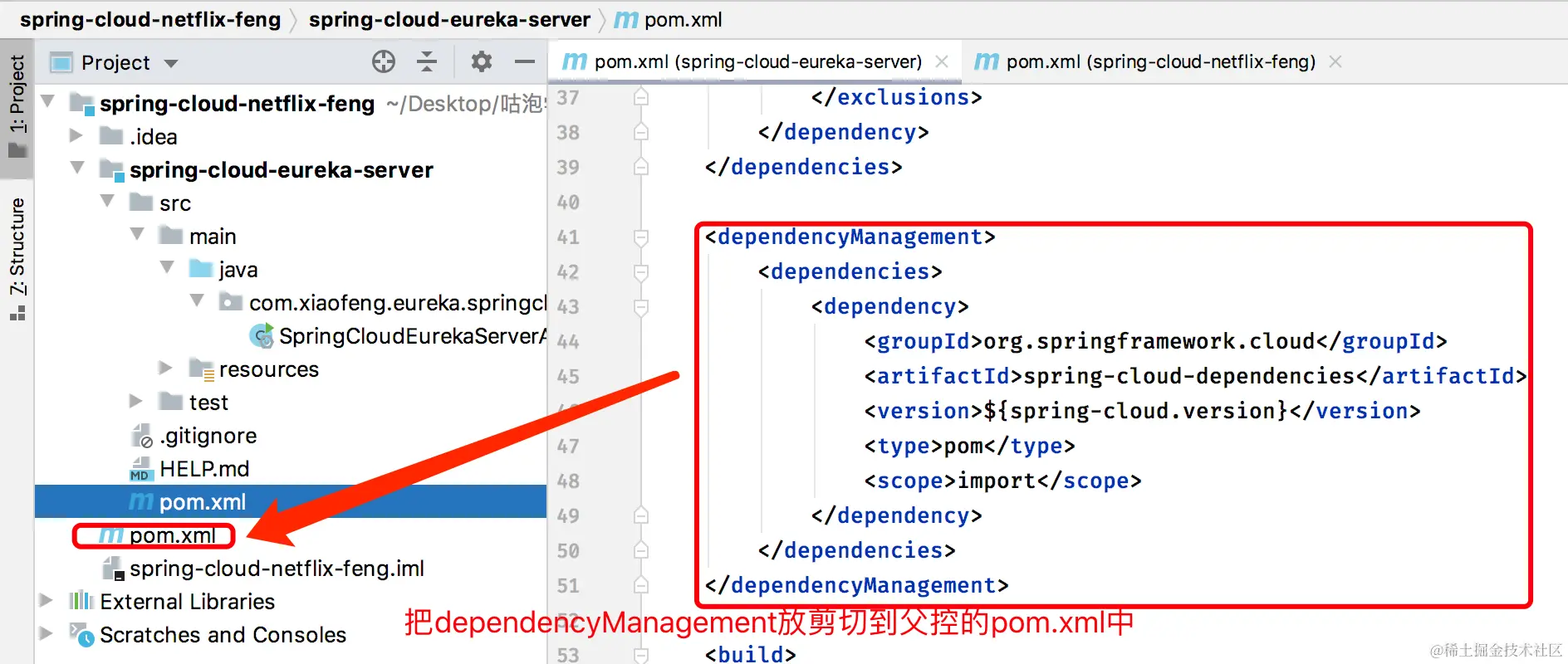The width and height of the screenshot is (1568, 664).
Task: Select the root pom.xml below the highlighted one
Action: pos(158,535)
